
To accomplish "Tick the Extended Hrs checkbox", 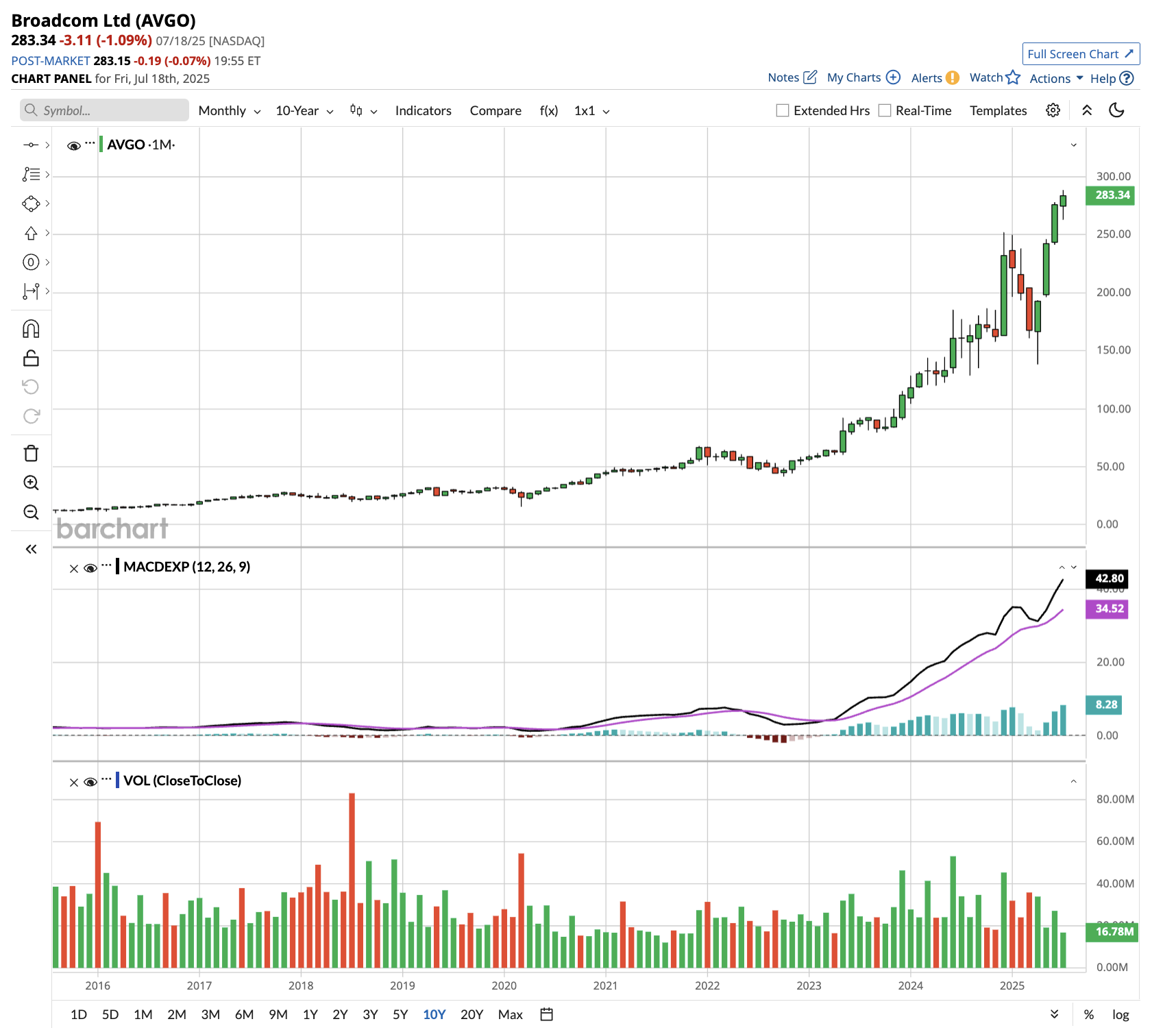I will (x=782, y=110).
